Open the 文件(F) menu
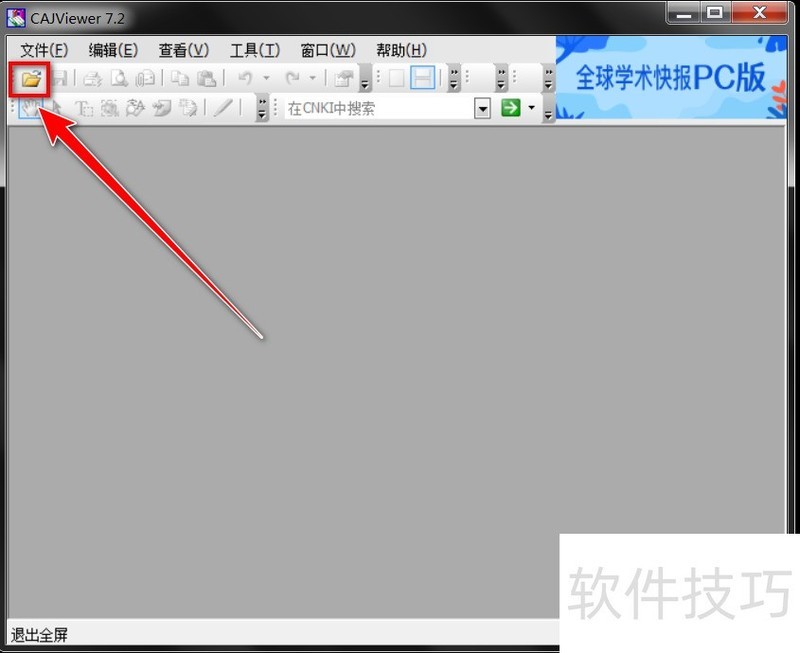The height and width of the screenshot is (653, 800). point(44,50)
